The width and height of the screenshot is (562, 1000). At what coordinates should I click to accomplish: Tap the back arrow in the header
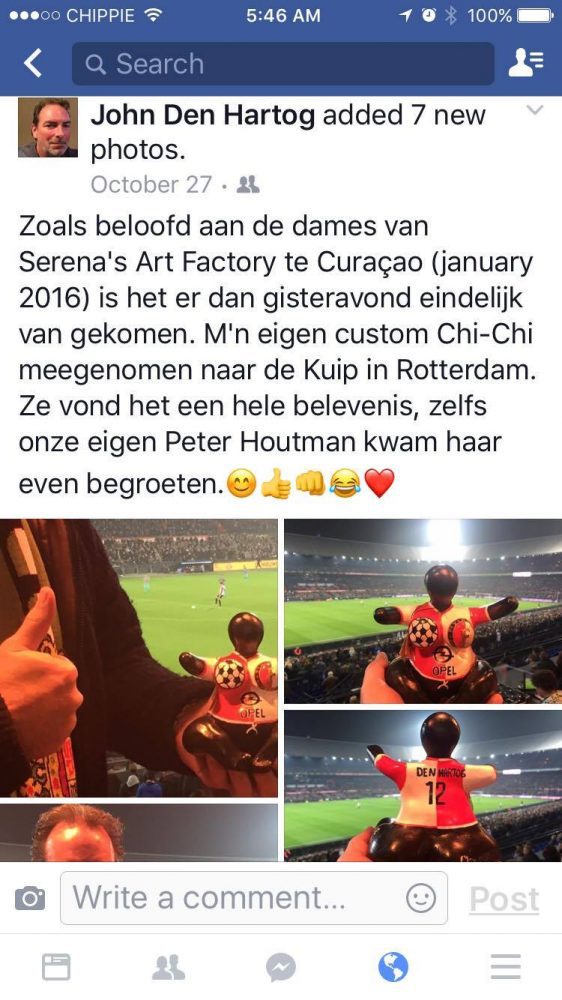coord(33,64)
